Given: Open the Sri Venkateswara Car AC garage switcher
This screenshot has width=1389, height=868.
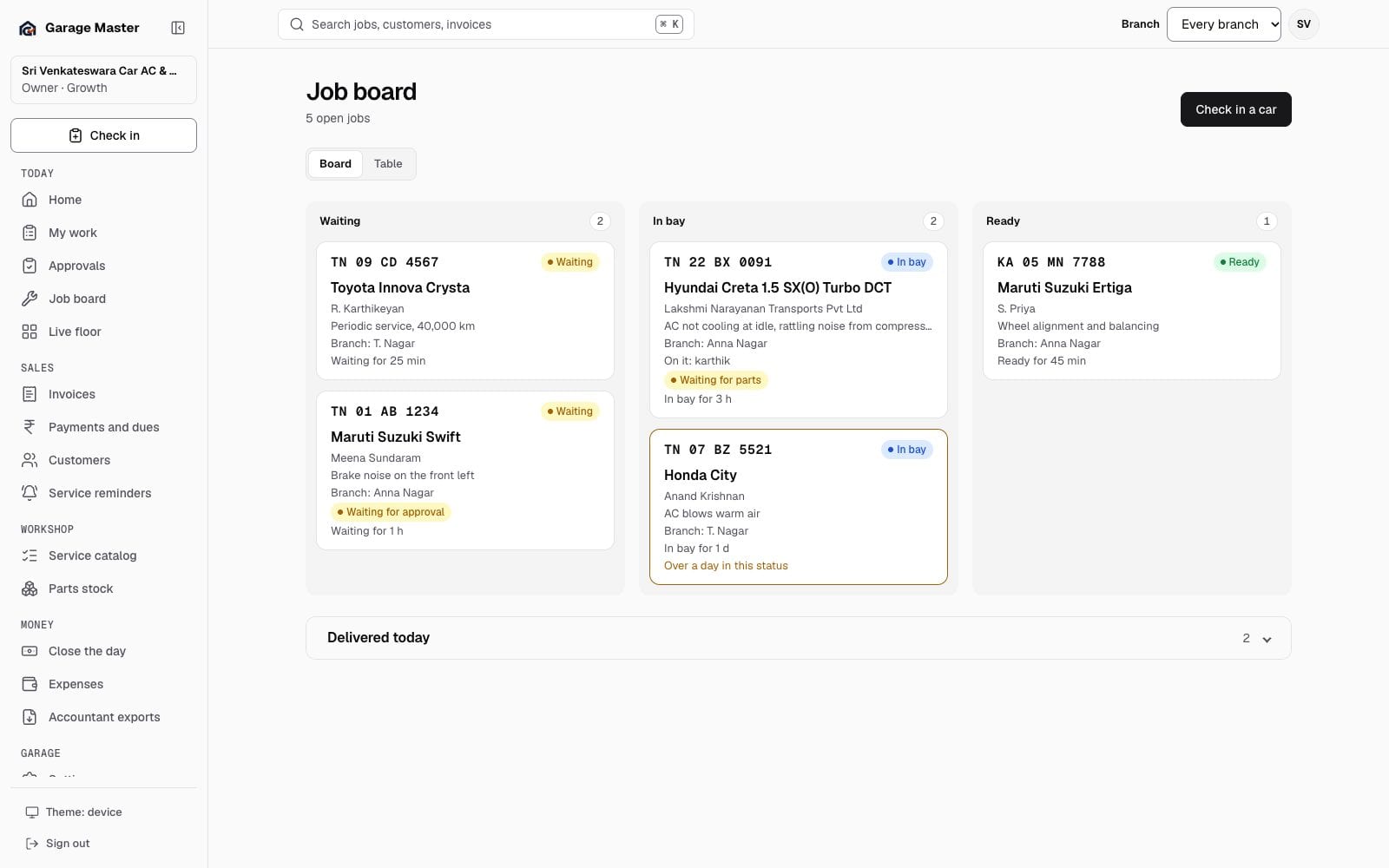Looking at the screenshot, I should pos(103,80).
